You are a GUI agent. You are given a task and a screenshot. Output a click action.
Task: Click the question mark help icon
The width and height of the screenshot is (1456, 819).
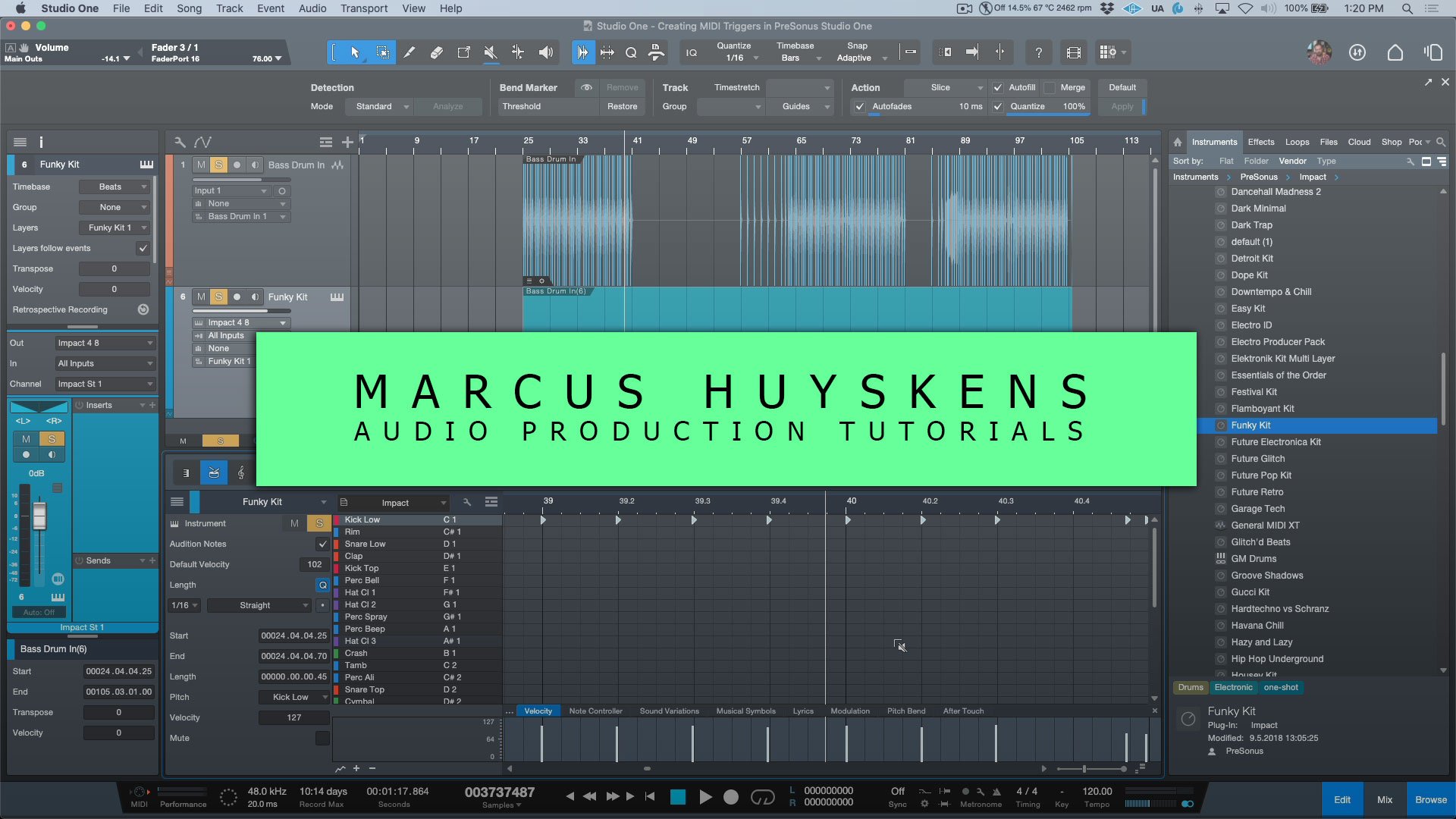(1038, 52)
